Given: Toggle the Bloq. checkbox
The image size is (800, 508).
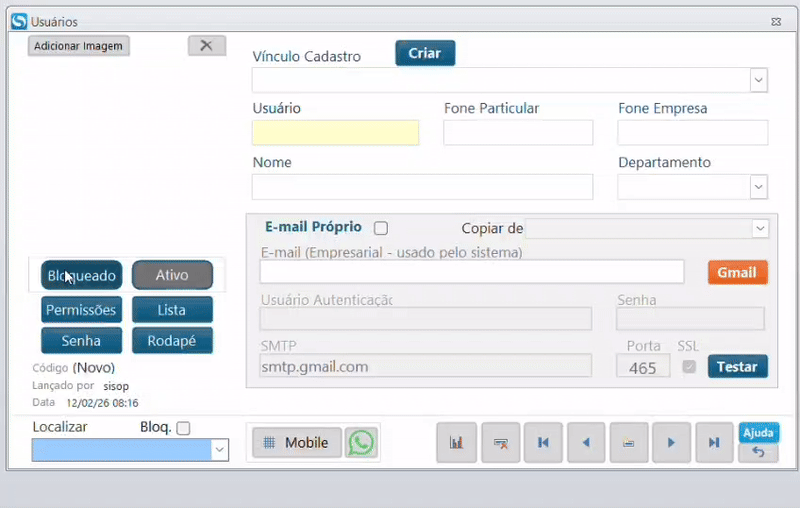Looking at the screenshot, I should click(x=183, y=428).
